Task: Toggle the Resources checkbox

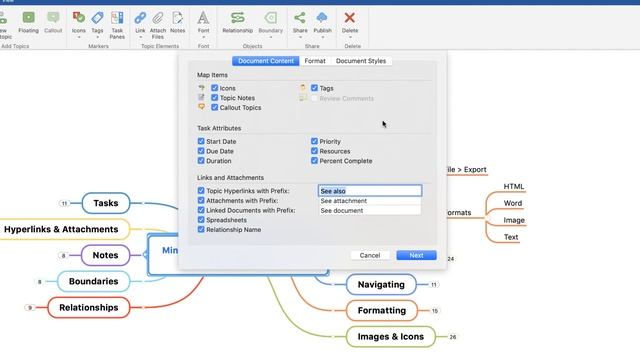Action: 314,151
